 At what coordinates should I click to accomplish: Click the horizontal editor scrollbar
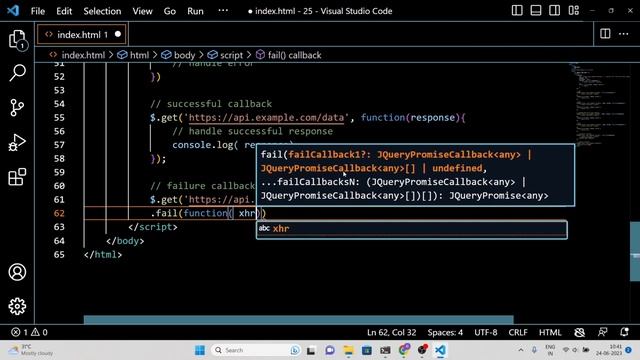[298, 320]
